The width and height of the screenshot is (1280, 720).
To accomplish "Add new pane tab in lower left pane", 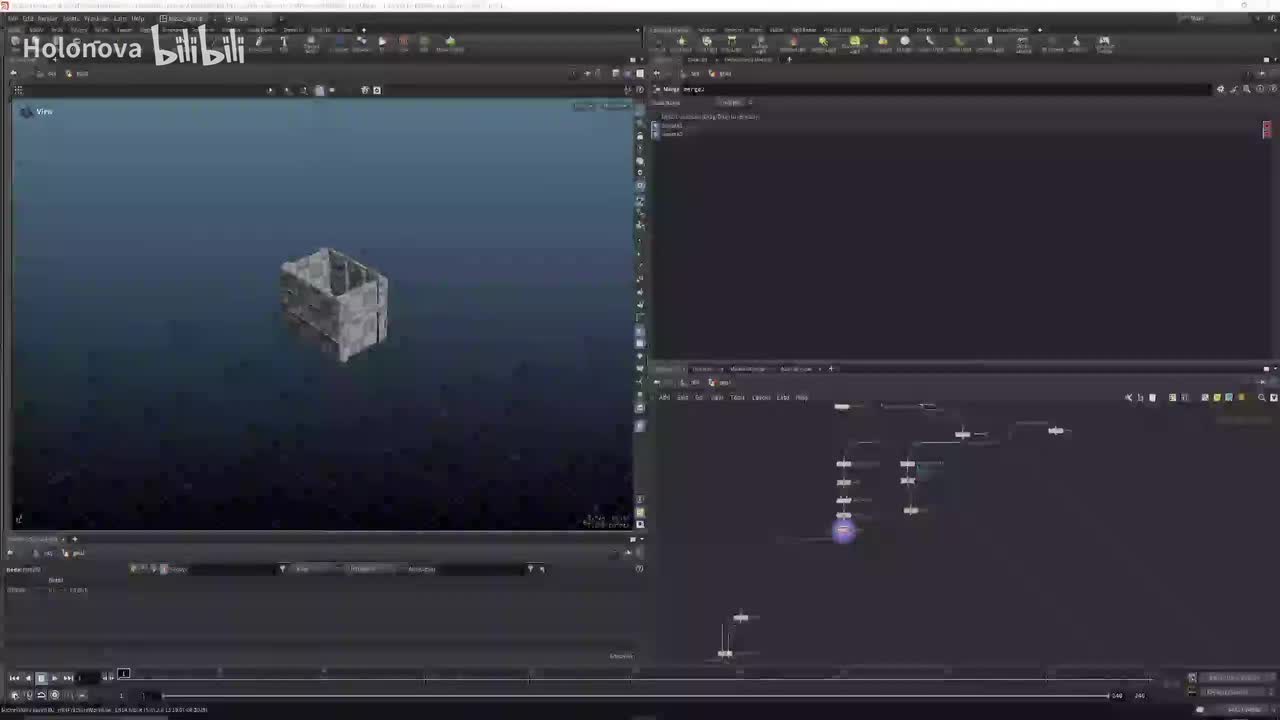I will pyautogui.click(x=74, y=539).
